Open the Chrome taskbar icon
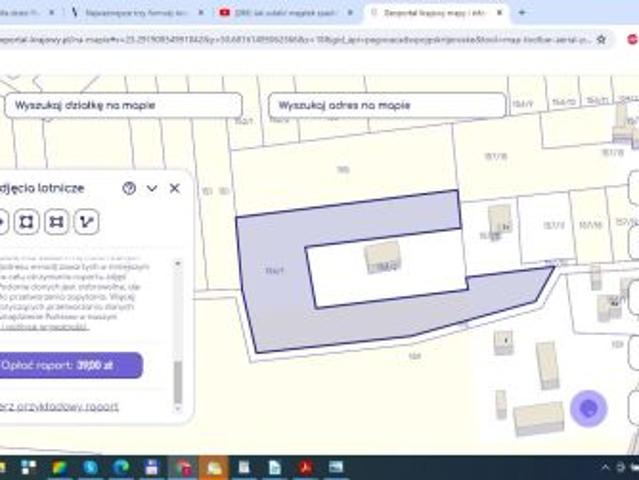The image size is (639, 480). click(183, 467)
